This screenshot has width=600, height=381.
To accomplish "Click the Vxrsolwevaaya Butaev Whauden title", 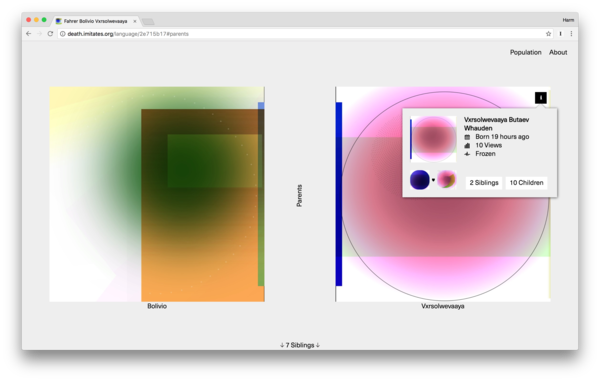I will tap(496, 124).
